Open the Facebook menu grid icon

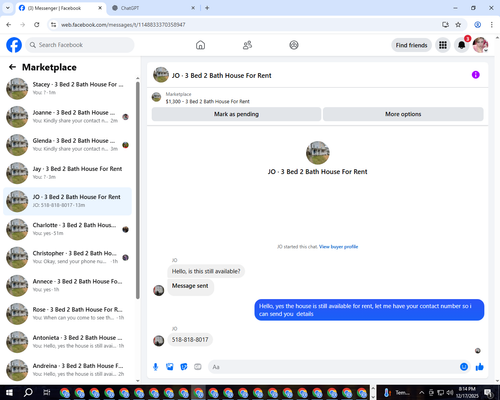[x=443, y=45]
